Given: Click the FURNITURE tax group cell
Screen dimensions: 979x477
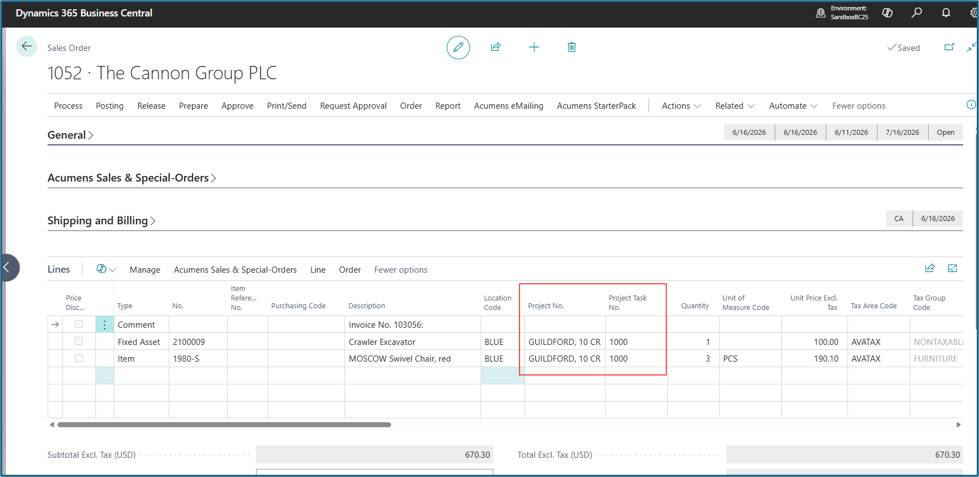Looking at the screenshot, I should (935, 359).
